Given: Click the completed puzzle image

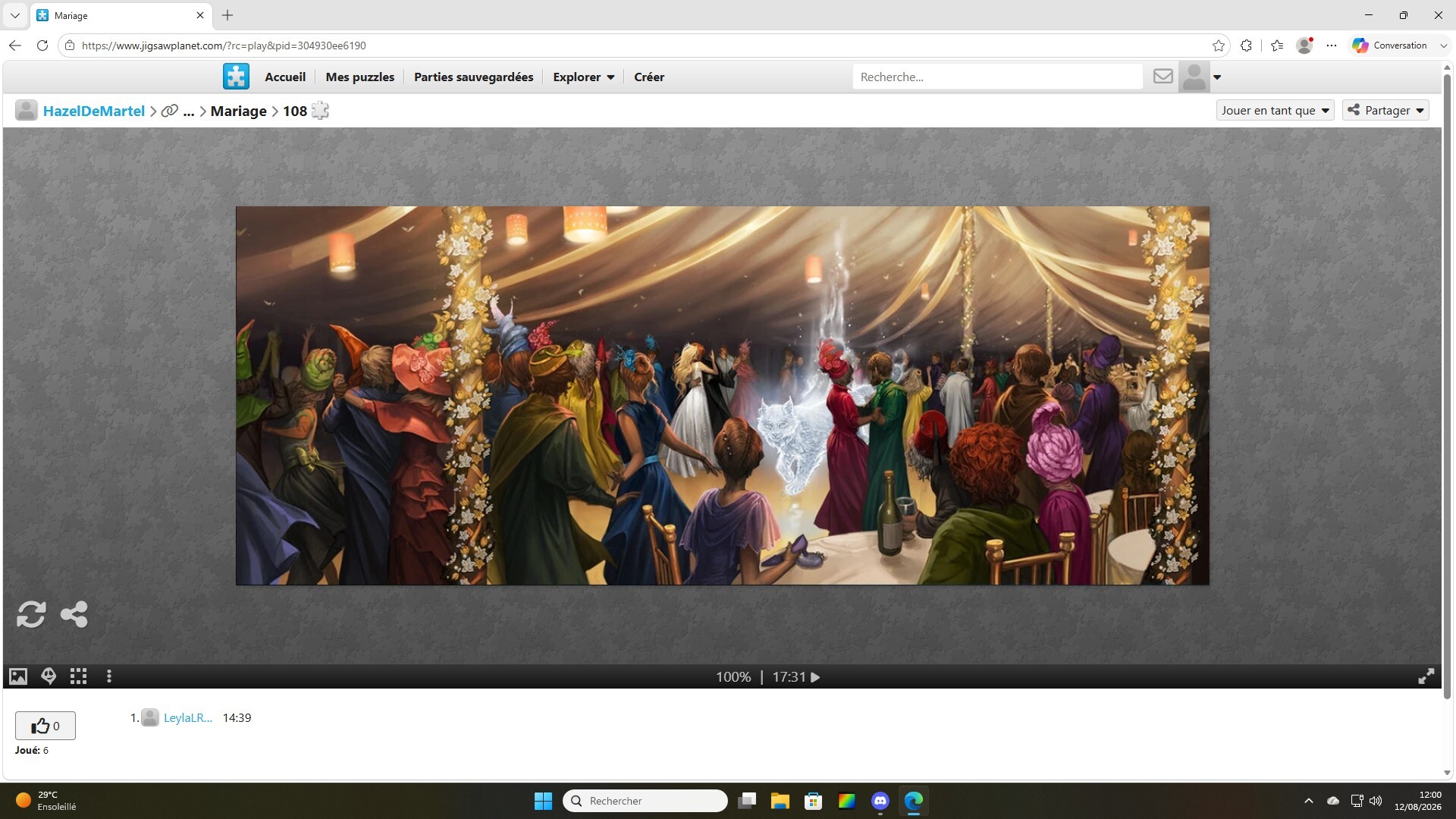Looking at the screenshot, I should [723, 395].
